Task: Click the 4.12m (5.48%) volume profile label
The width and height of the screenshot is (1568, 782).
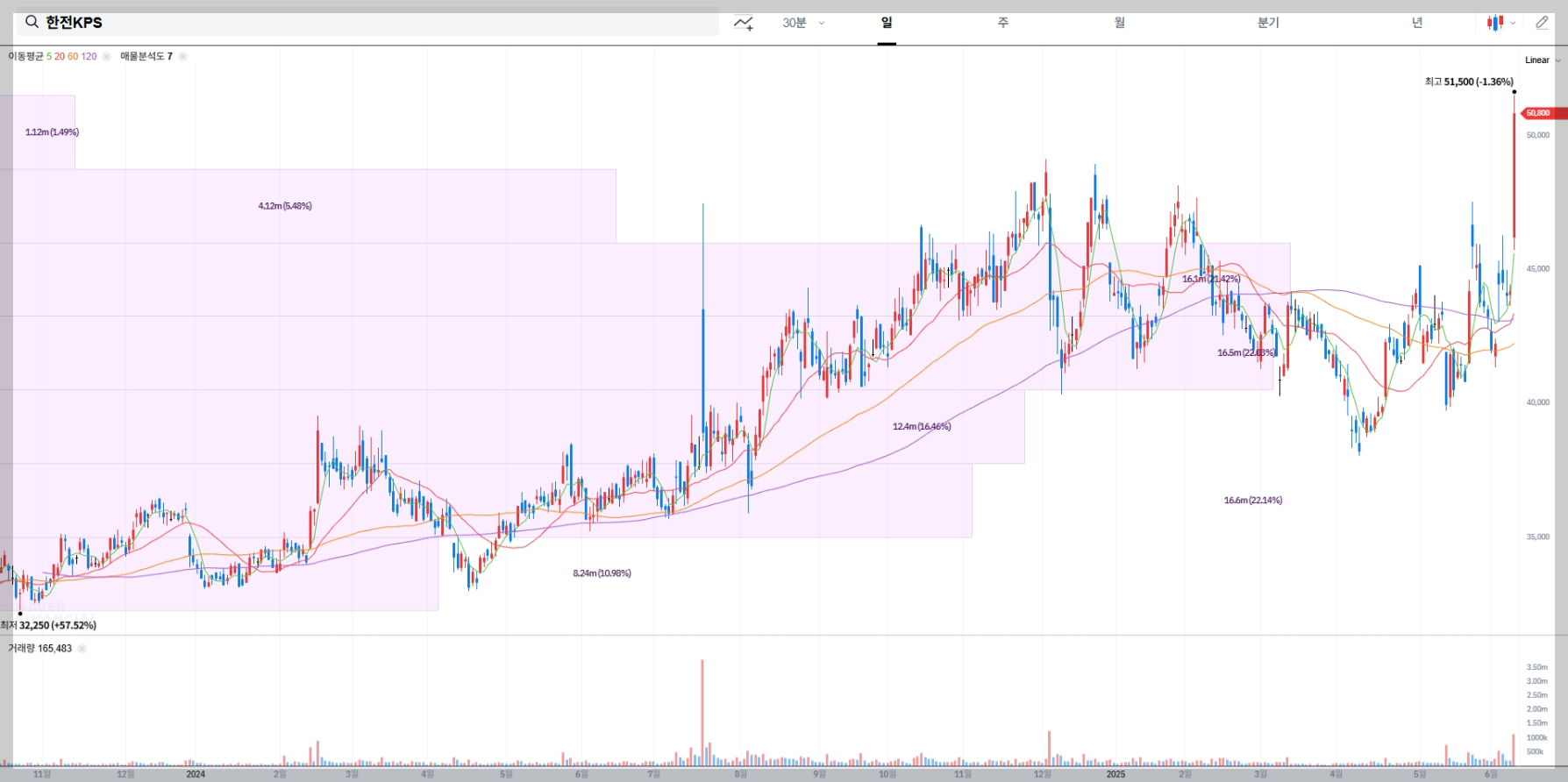Action: 285,206
